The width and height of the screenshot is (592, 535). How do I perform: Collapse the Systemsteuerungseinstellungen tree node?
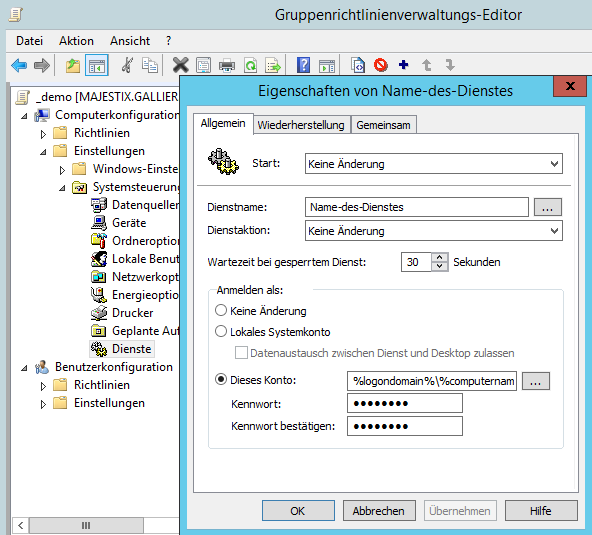62,188
